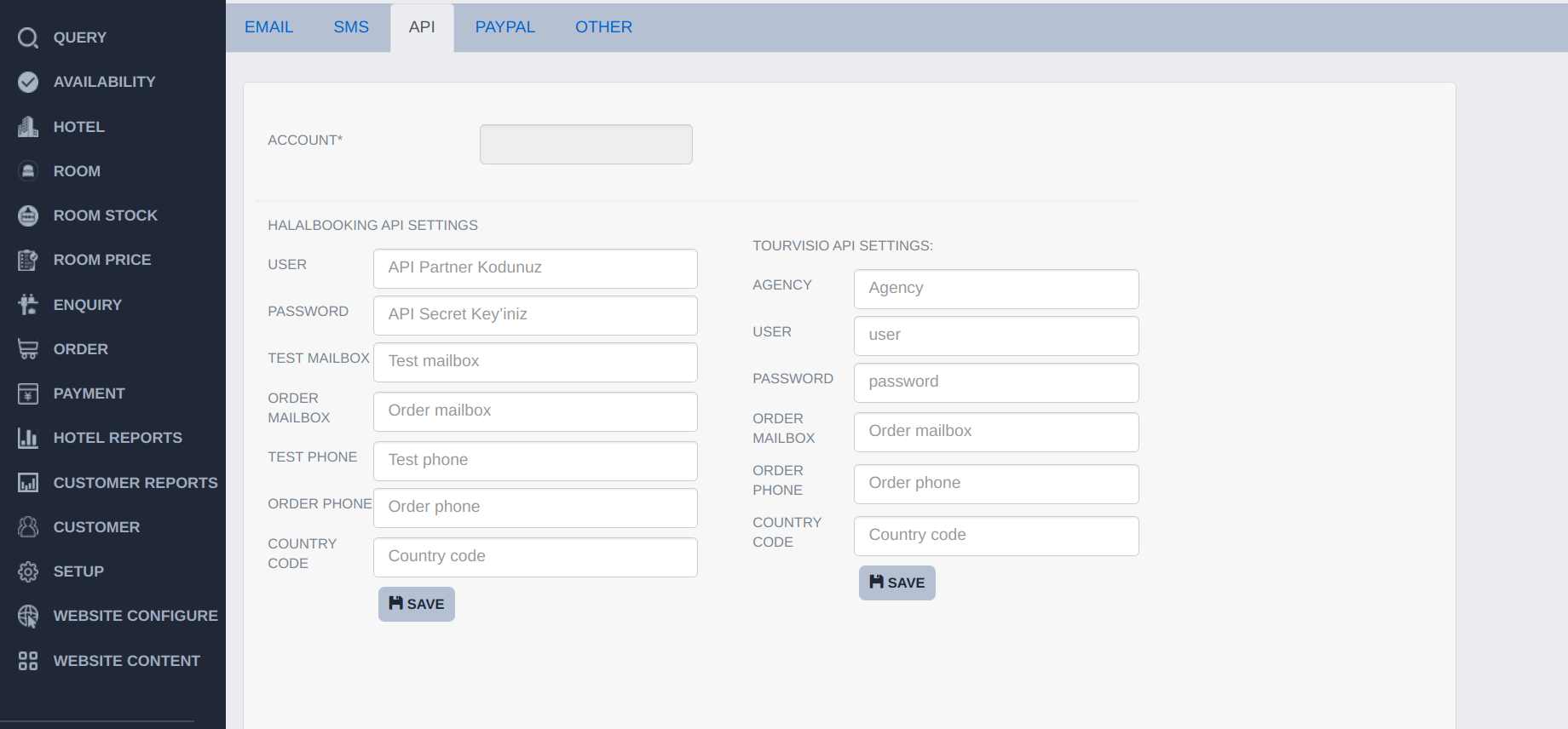Open AVAILABILITY menu item
Image resolution: width=1568 pixels, height=729 pixels.
(x=105, y=82)
